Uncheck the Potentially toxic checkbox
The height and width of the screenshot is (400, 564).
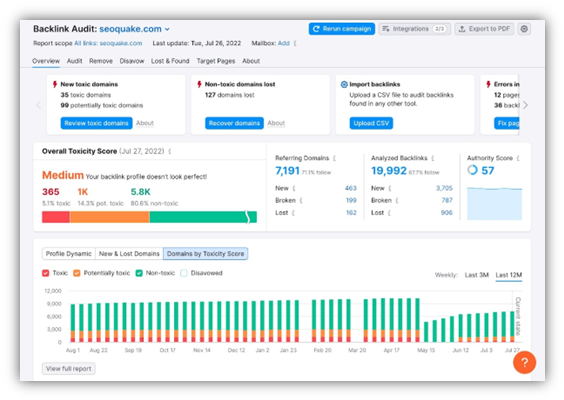pos(77,273)
